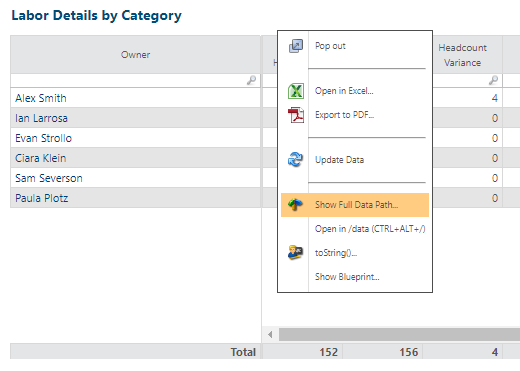Click the Headcount Variance search magnifier
The width and height of the screenshot is (520, 371).
coord(493,80)
